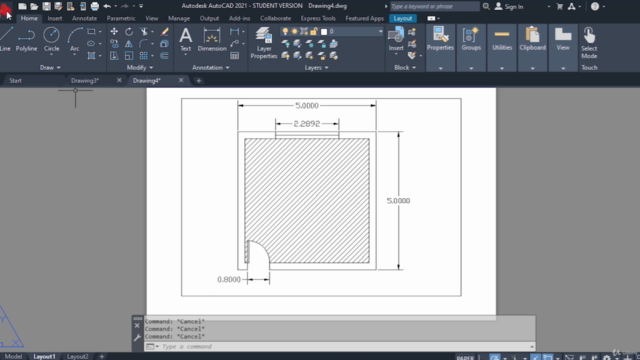The width and height of the screenshot is (640, 360).
Task: Toggle layer on/off lightbulb
Action: (x=285, y=31)
